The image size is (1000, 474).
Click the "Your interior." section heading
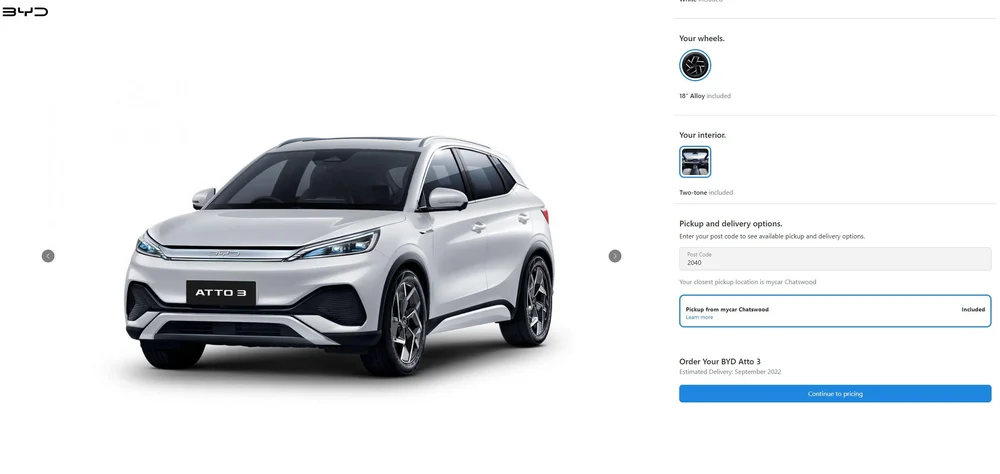pyautogui.click(x=702, y=135)
